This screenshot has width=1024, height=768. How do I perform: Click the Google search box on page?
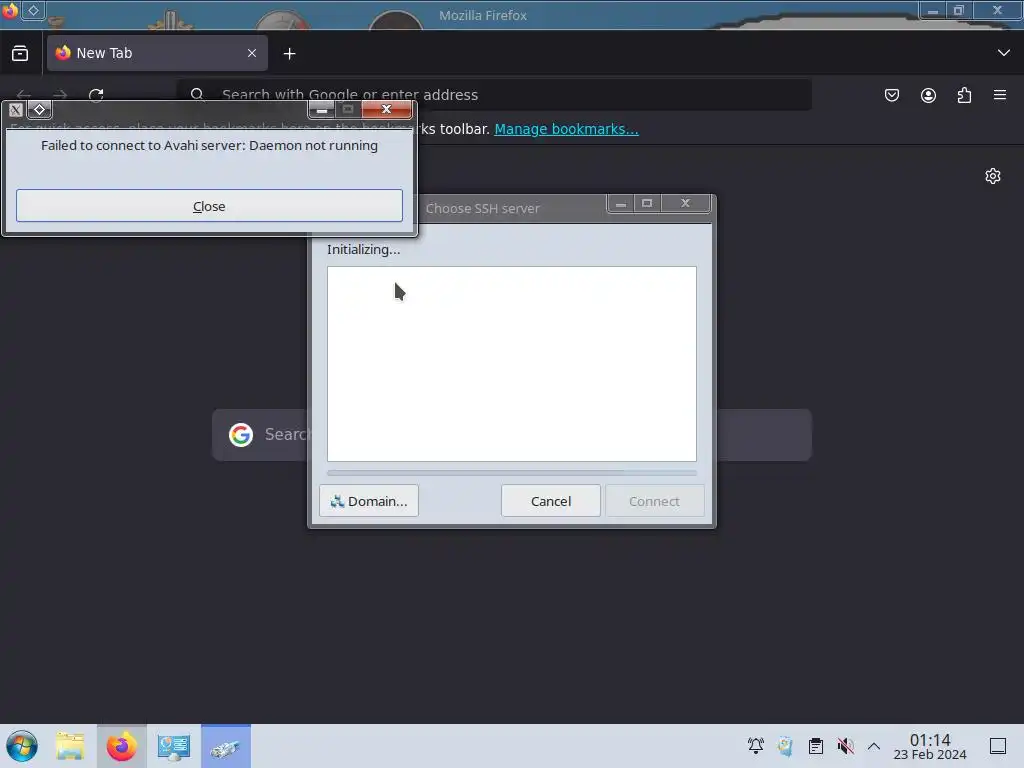(x=511, y=435)
